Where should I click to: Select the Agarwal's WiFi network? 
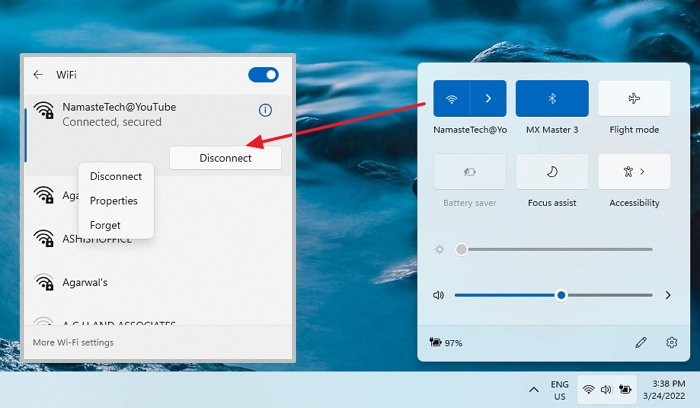click(158, 283)
